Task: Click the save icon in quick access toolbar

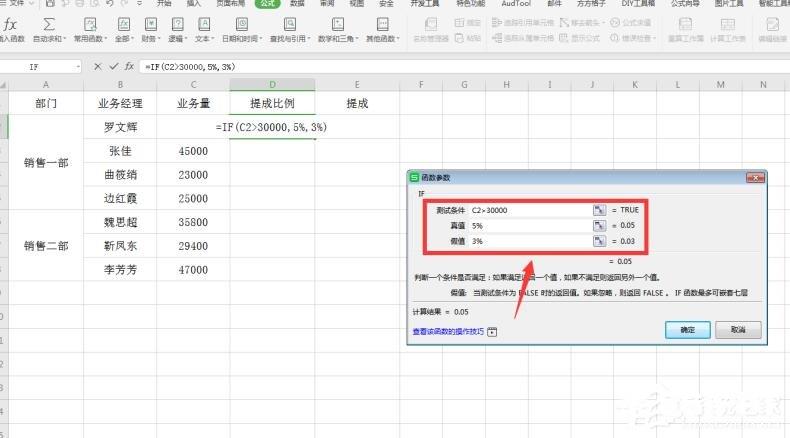Action: click(50, 4)
